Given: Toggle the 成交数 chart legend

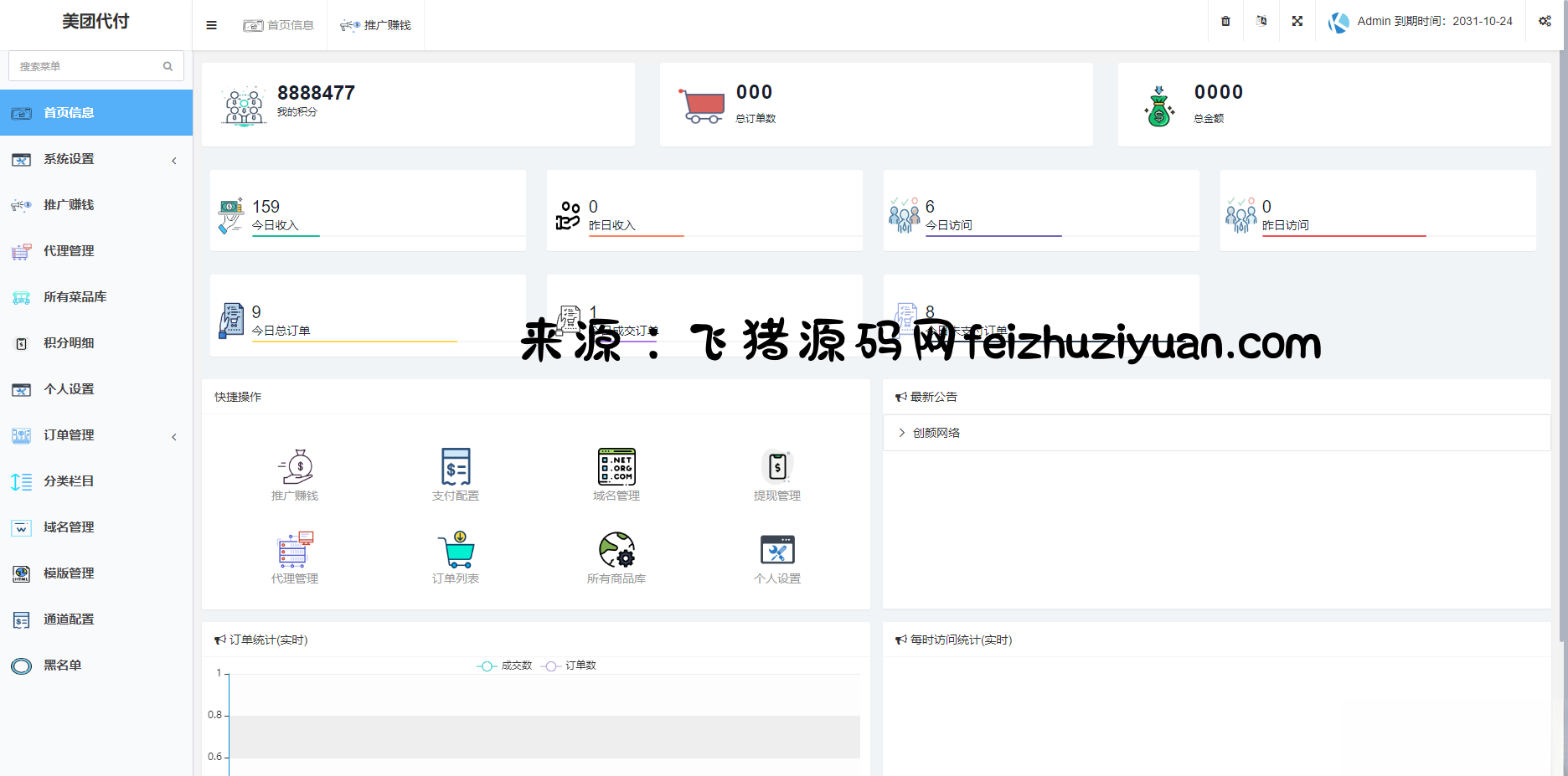Looking at the screenshot, I should point(506,666).
